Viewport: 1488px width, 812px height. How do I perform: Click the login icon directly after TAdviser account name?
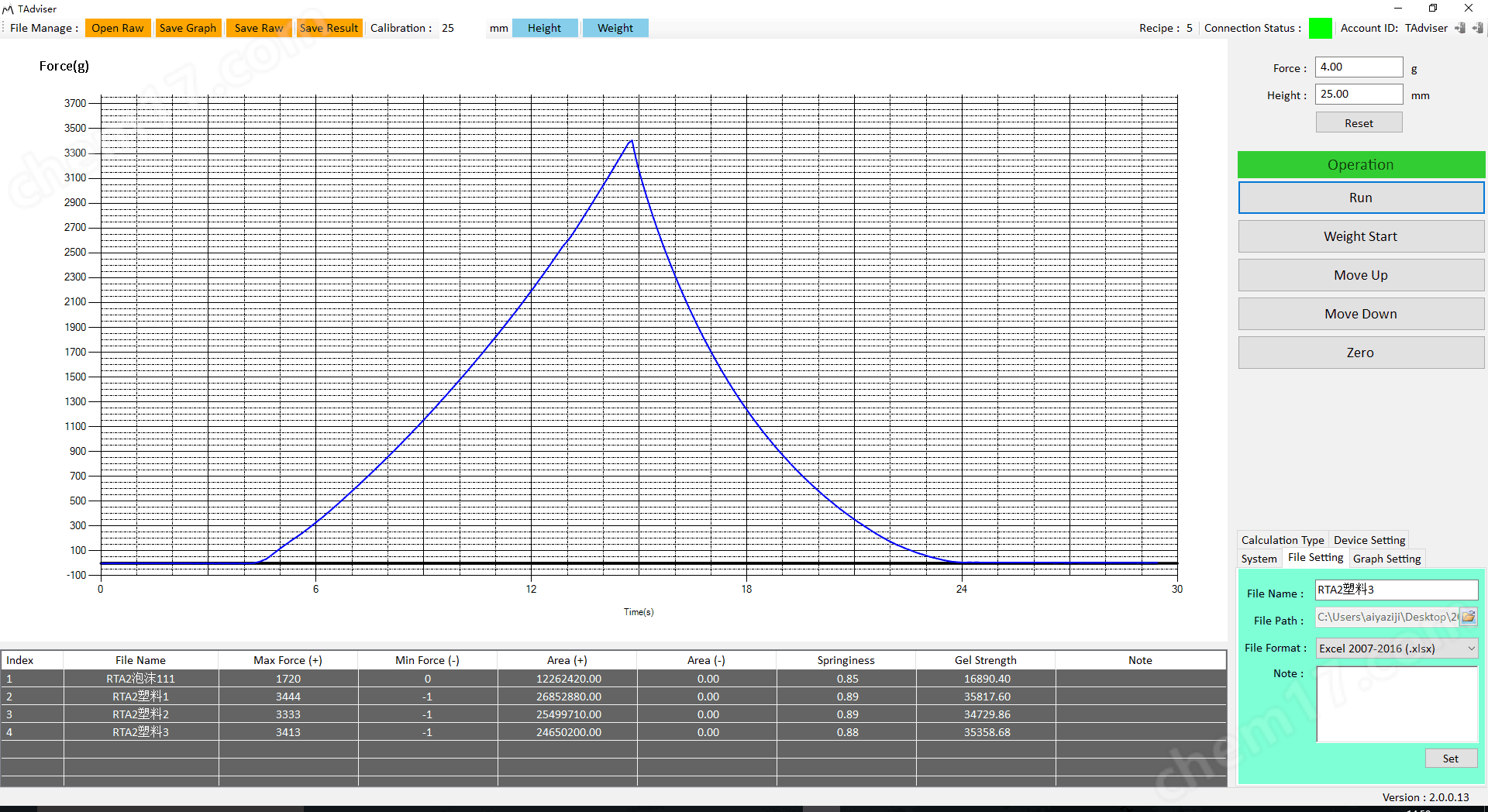point(1460,28)
